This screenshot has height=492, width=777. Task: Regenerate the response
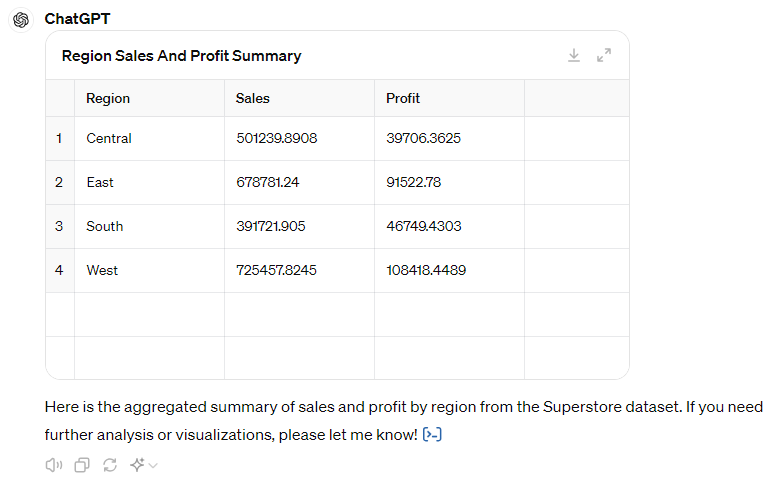coord(110,465)
